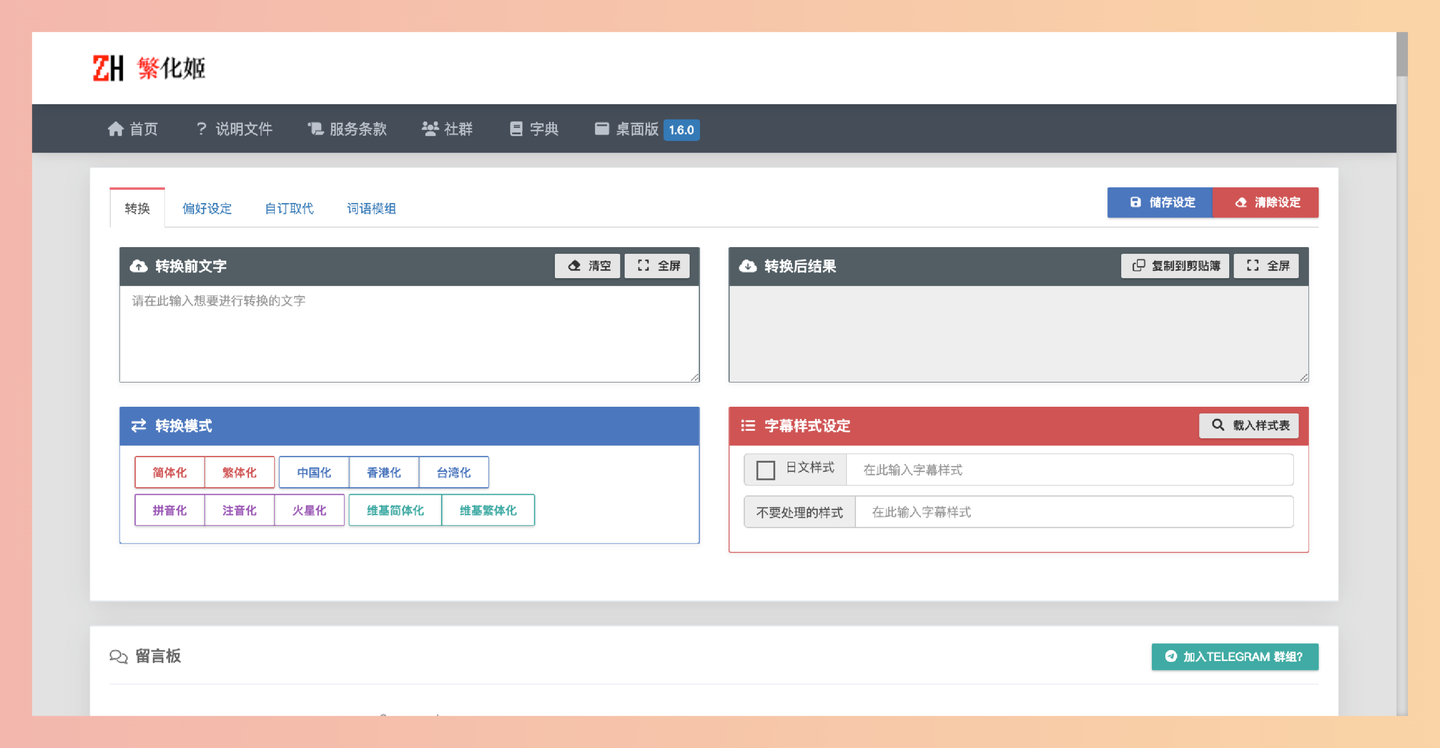Focus the 转换前文字 input text area
The width and height of the screenshot is (1440, 748).
(409, 334)
